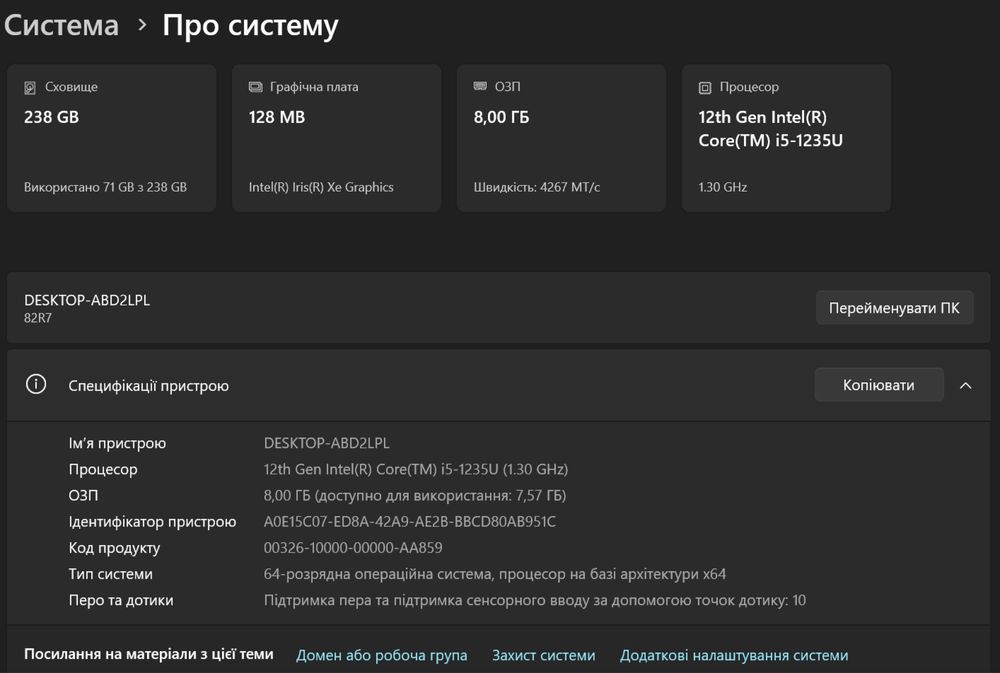
Task: Click the DESKTOP-ABD2LPL value in specifications
Action: [x=327, y=443]
